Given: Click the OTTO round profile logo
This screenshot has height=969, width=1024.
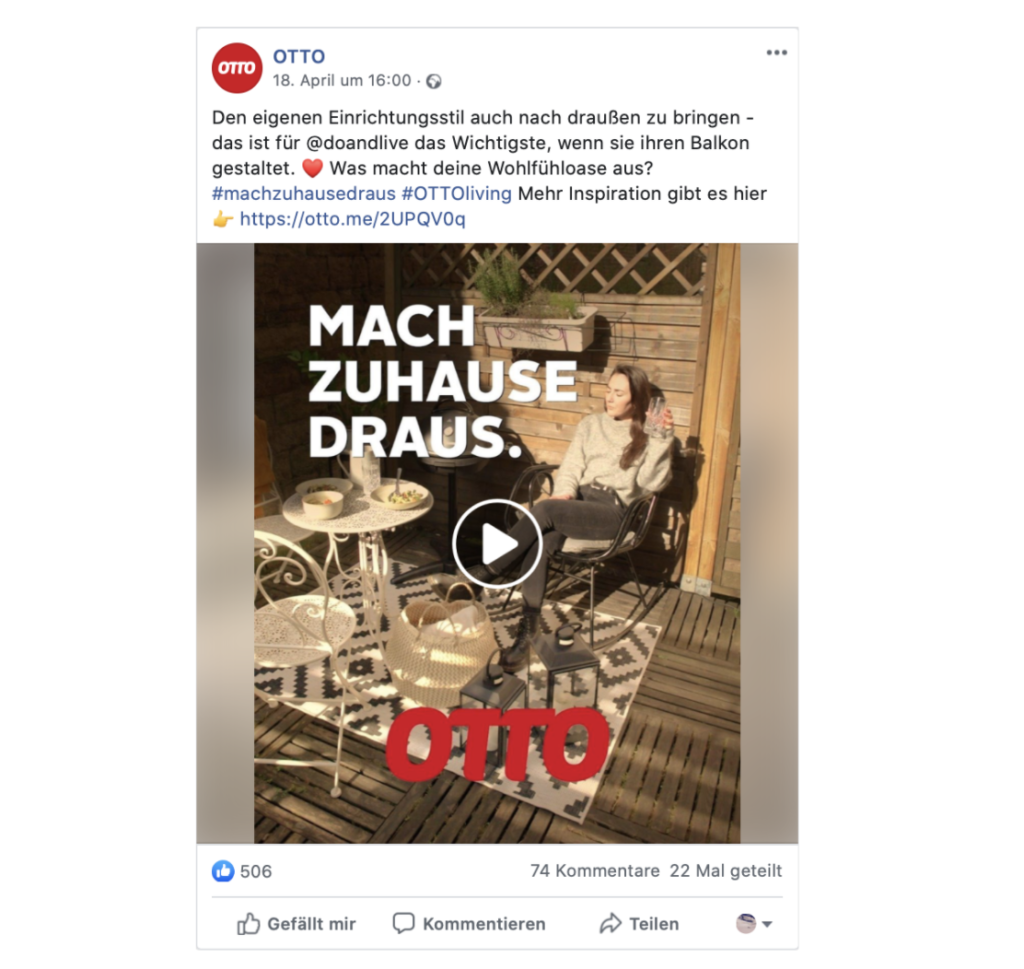Looking at the screenshot, I should [x=236, y=68].
